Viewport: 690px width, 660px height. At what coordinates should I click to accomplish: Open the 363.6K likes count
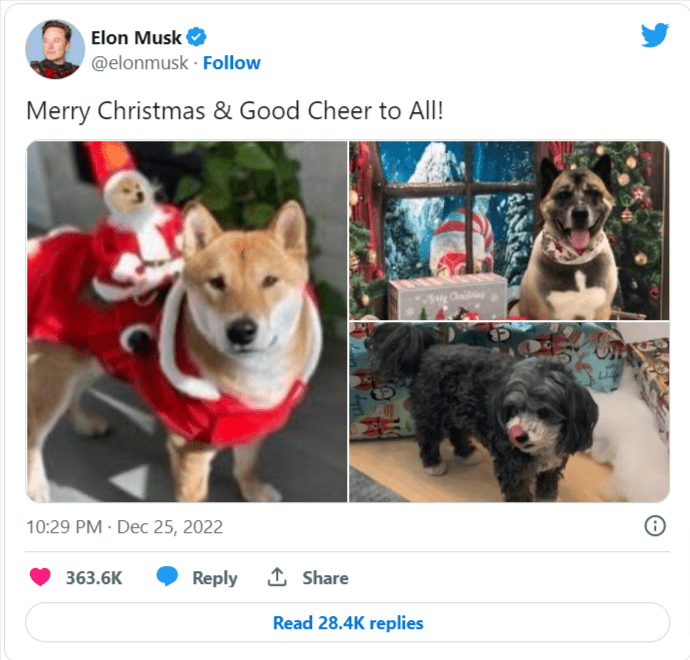pyautogui.click(x=94, y=578)
